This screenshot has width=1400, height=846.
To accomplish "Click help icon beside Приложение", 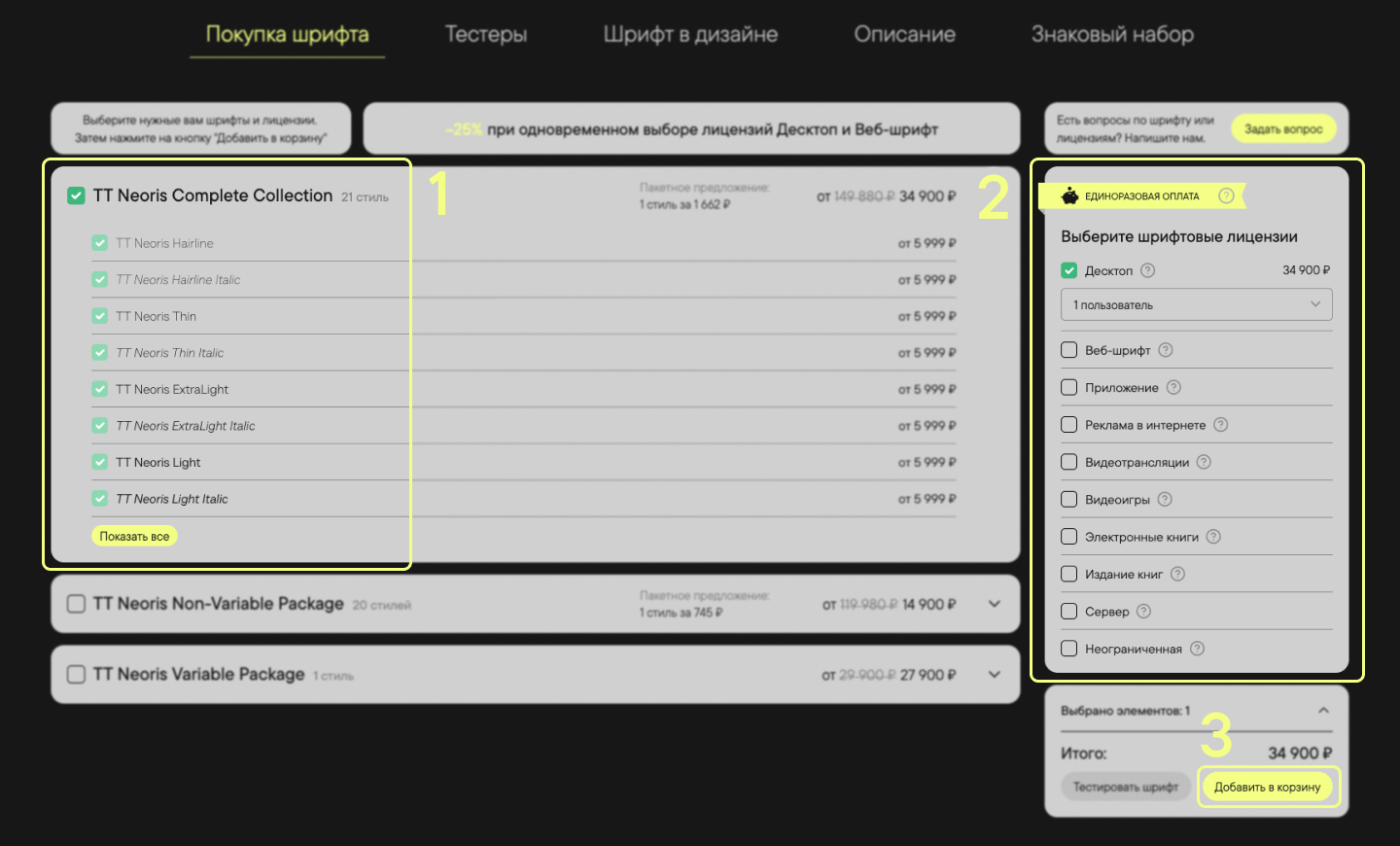I will click(x=1173, y=387).
